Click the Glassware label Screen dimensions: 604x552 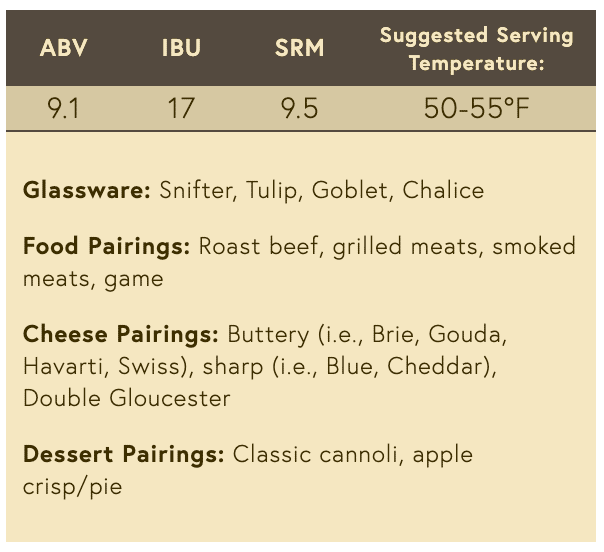87,190
